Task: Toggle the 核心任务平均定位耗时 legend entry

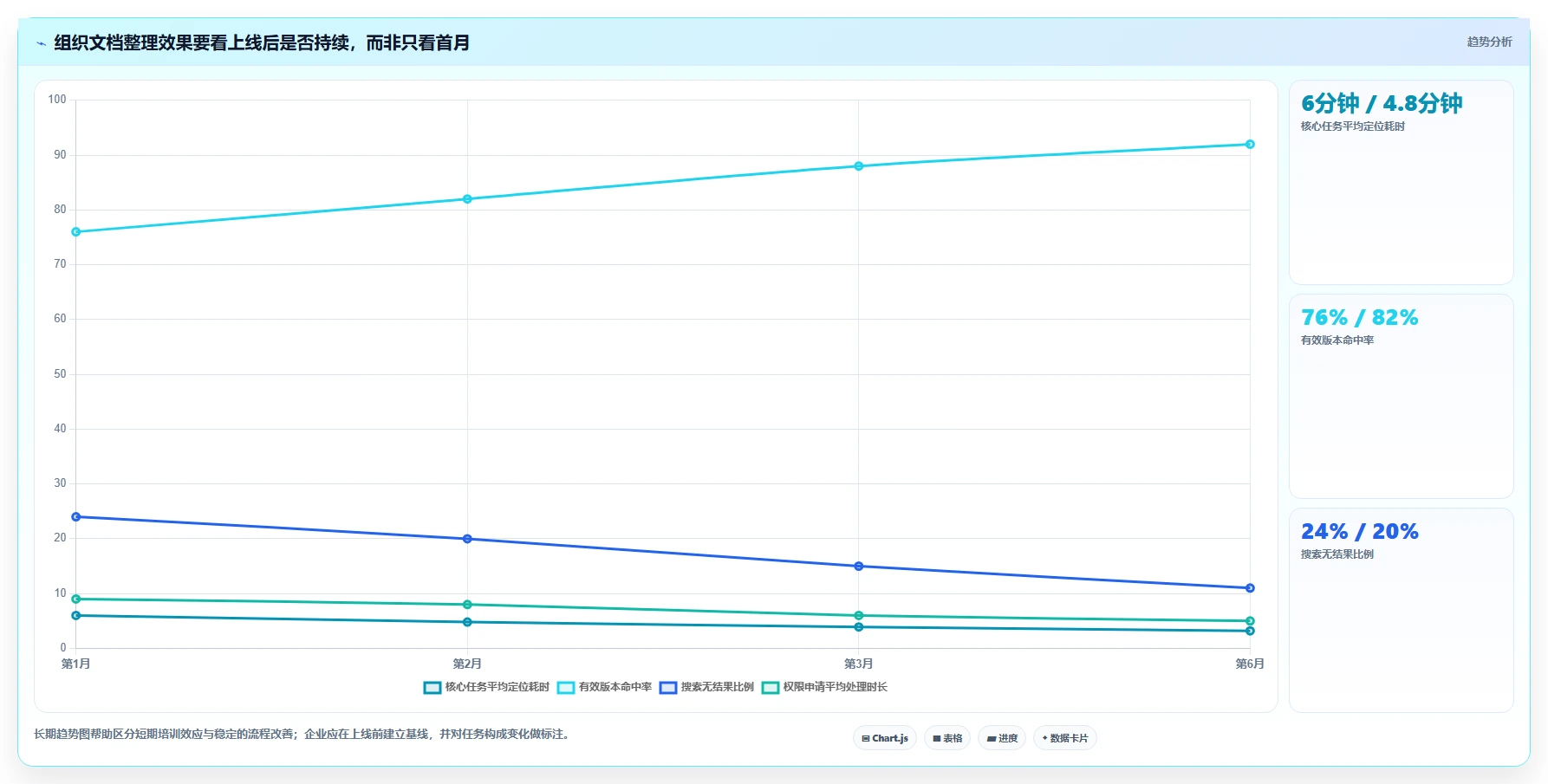Action: click(486, 687)
